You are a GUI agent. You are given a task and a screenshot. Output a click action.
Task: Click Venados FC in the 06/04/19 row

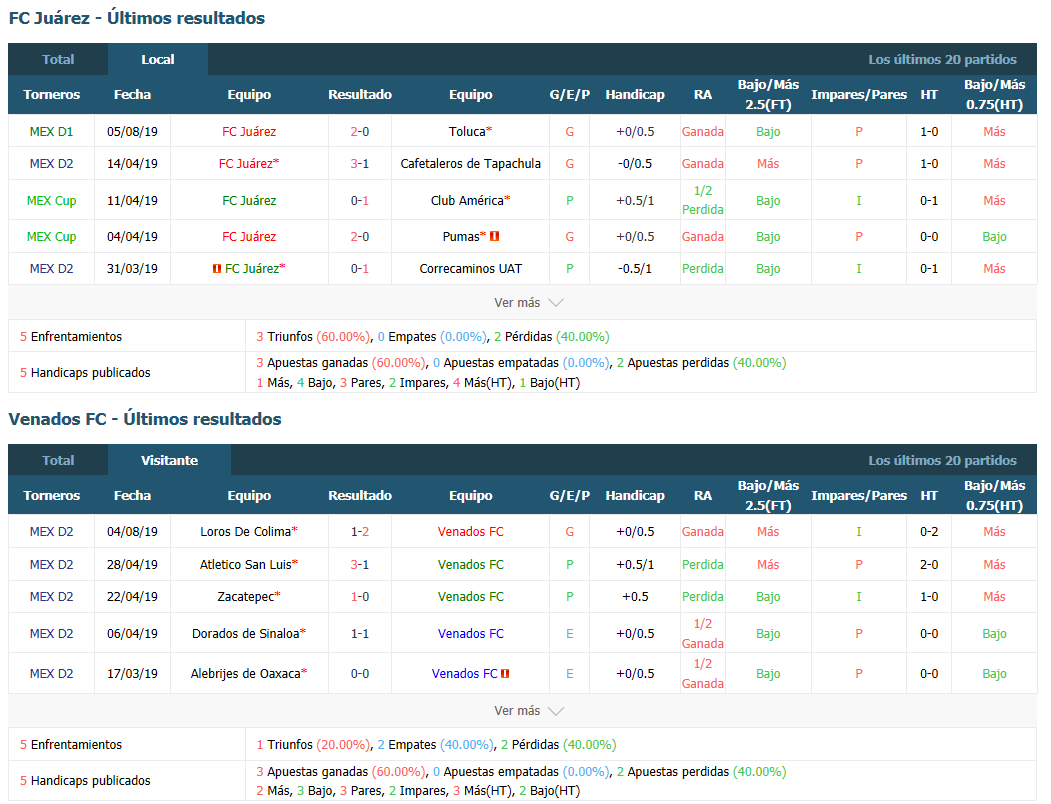[471, 634]
